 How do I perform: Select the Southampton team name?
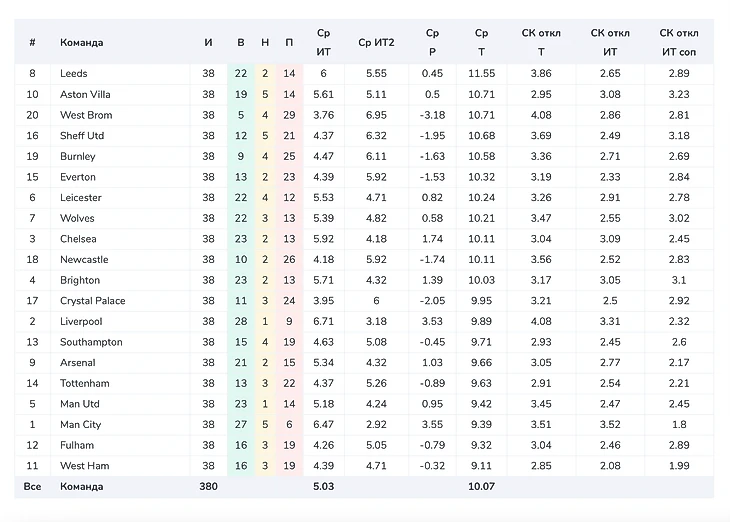point(91,342)
